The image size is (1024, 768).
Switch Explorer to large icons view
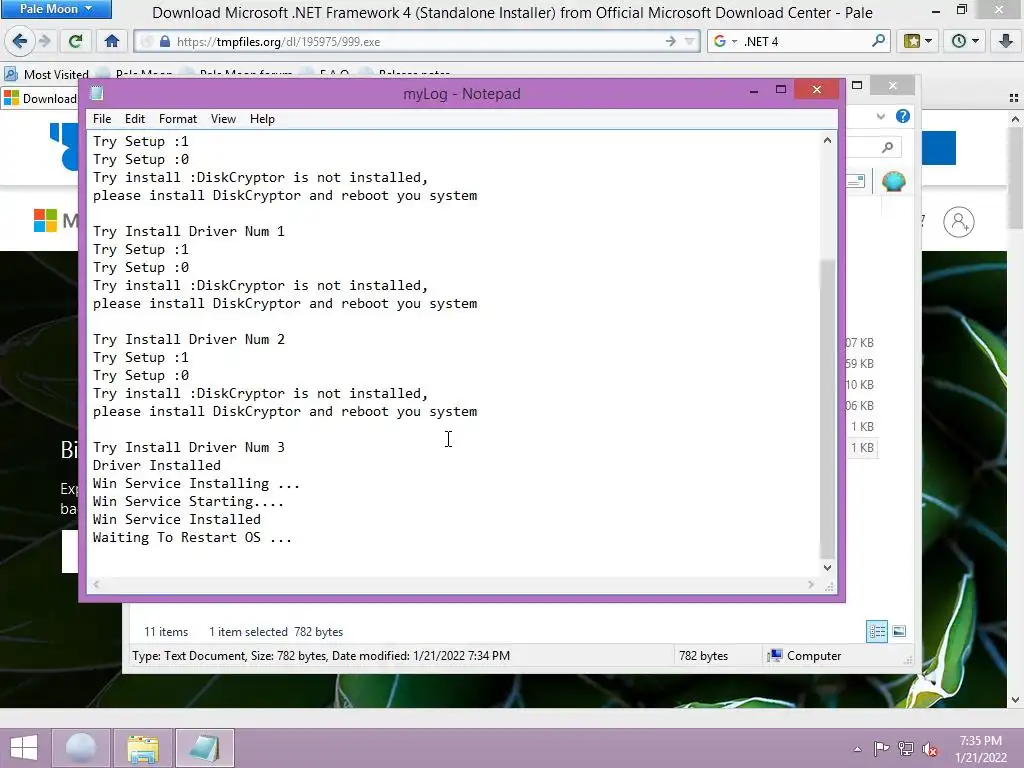(x=899, y=631)
